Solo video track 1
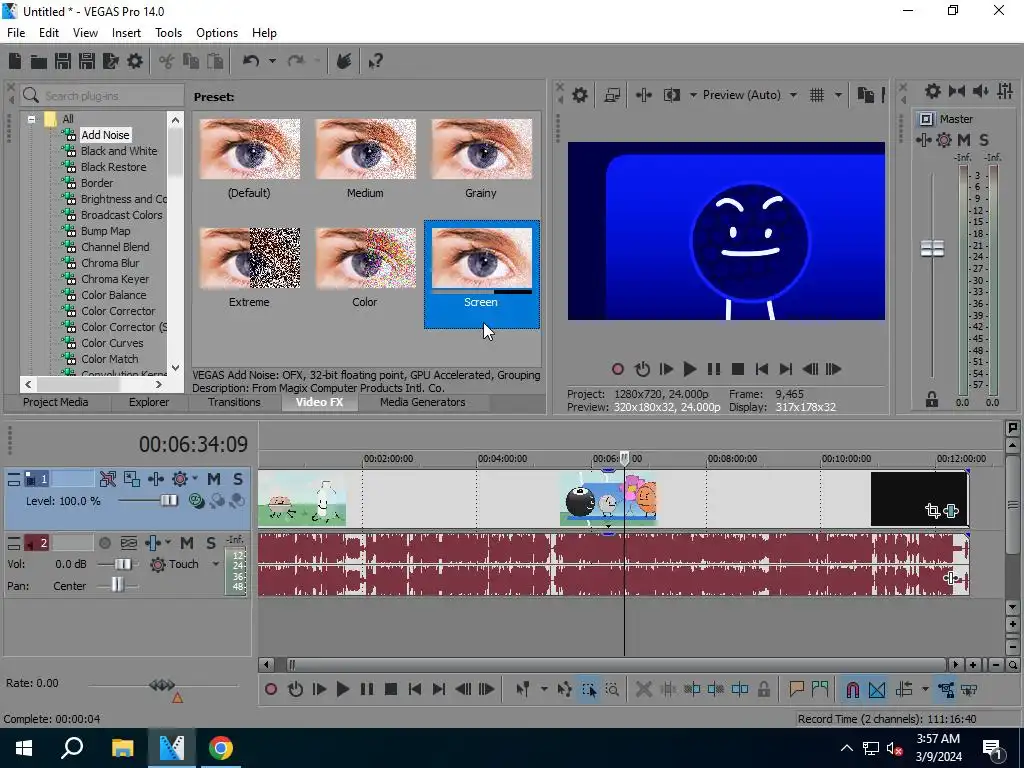1024x768 pixels. [238, 479]
